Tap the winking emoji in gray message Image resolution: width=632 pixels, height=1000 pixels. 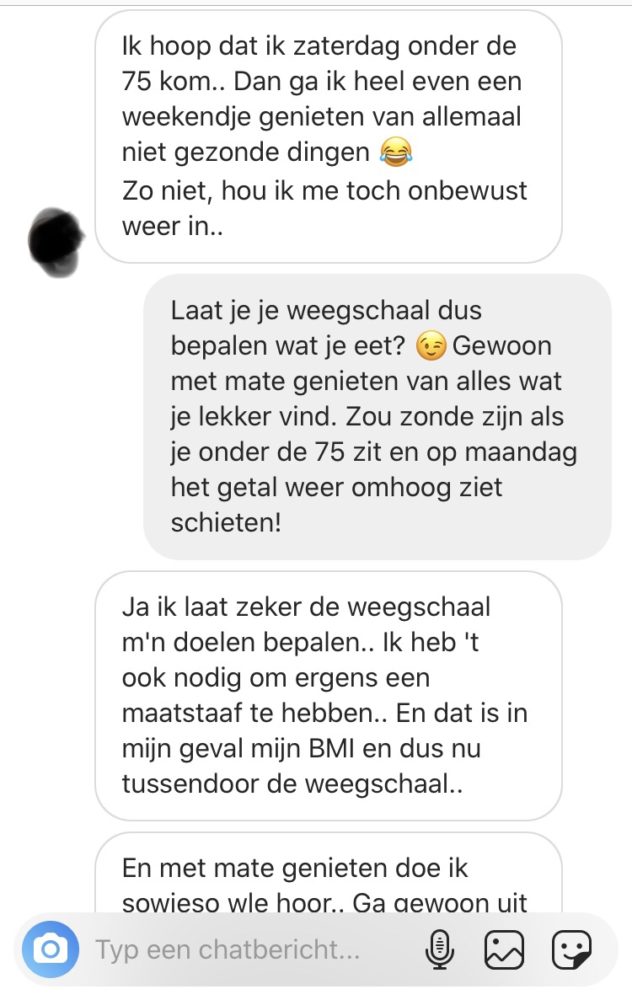click(x=430, y=346)
